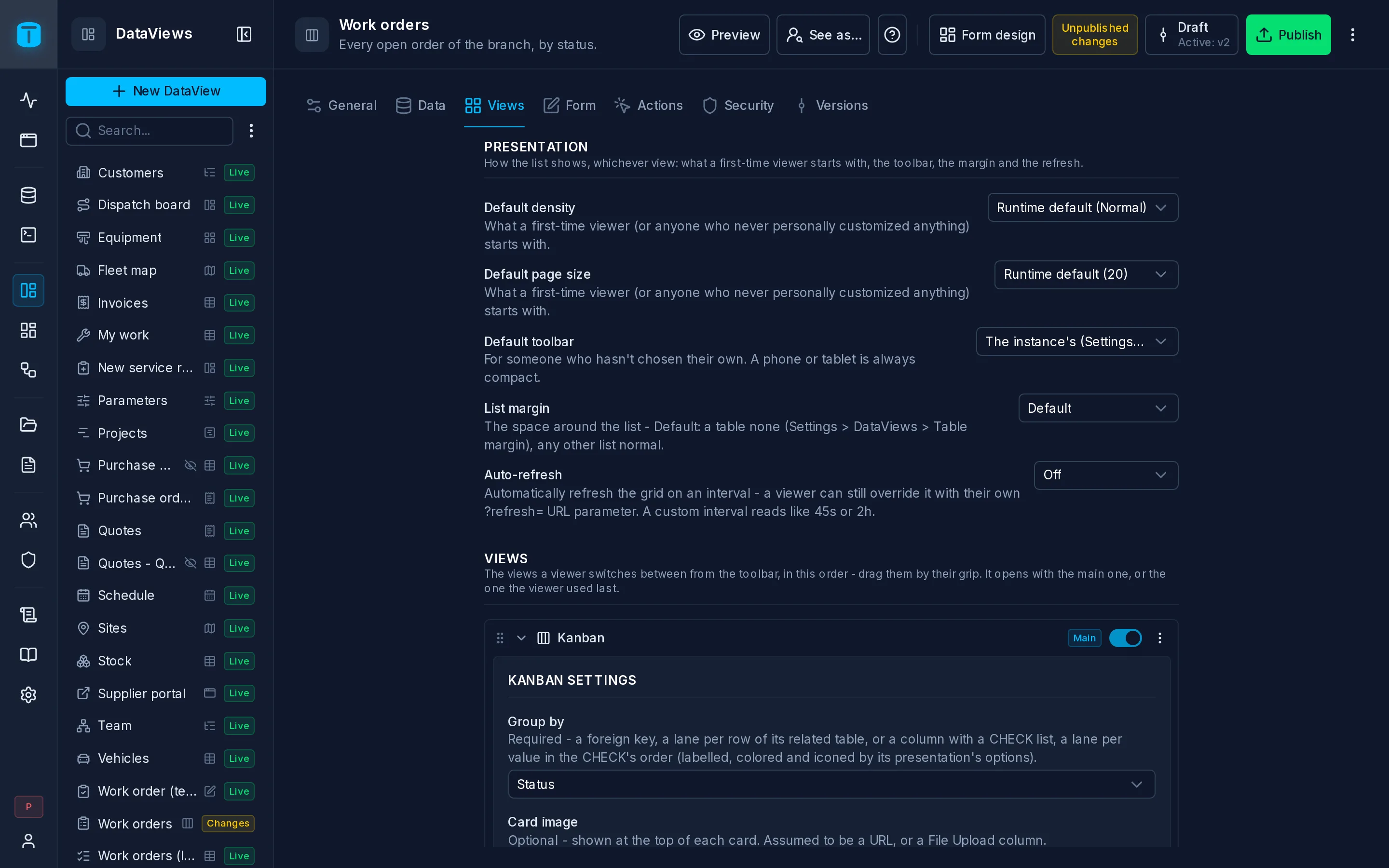Viewport: 1389px width, 868px height.
Task: Click the hidden eye icon on Purchase row
Action: tap(190, 465)
